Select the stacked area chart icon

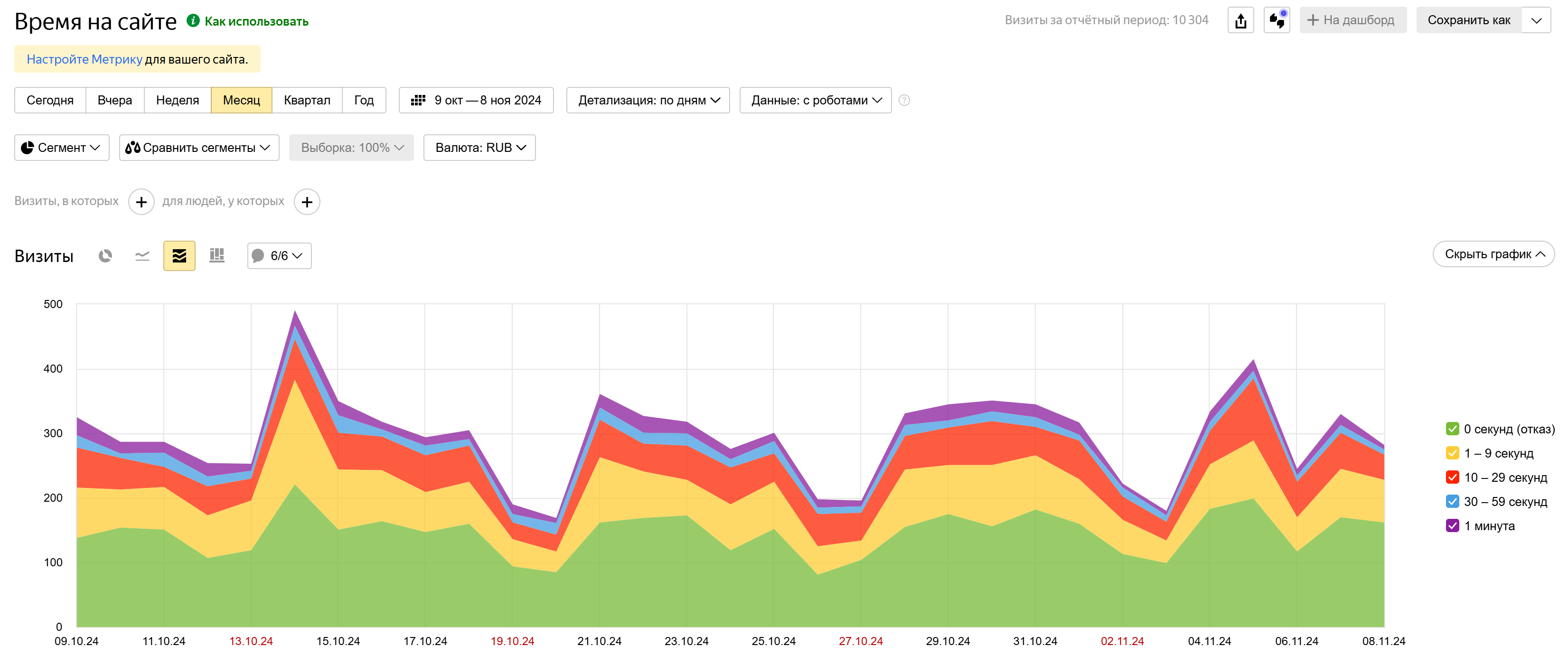pyautogui.click(x=179, y=255)
